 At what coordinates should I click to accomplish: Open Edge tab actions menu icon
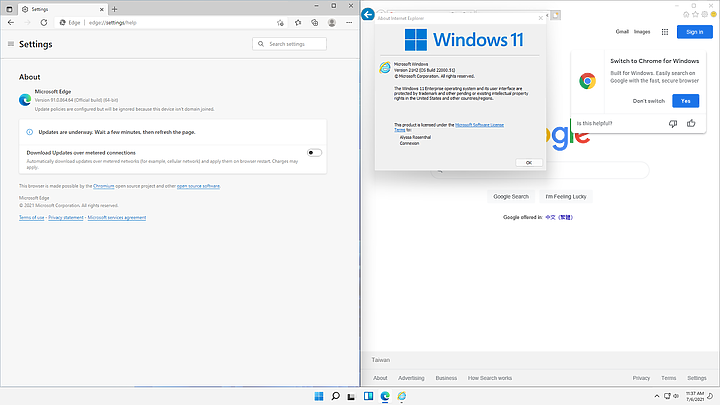[9, 9]
